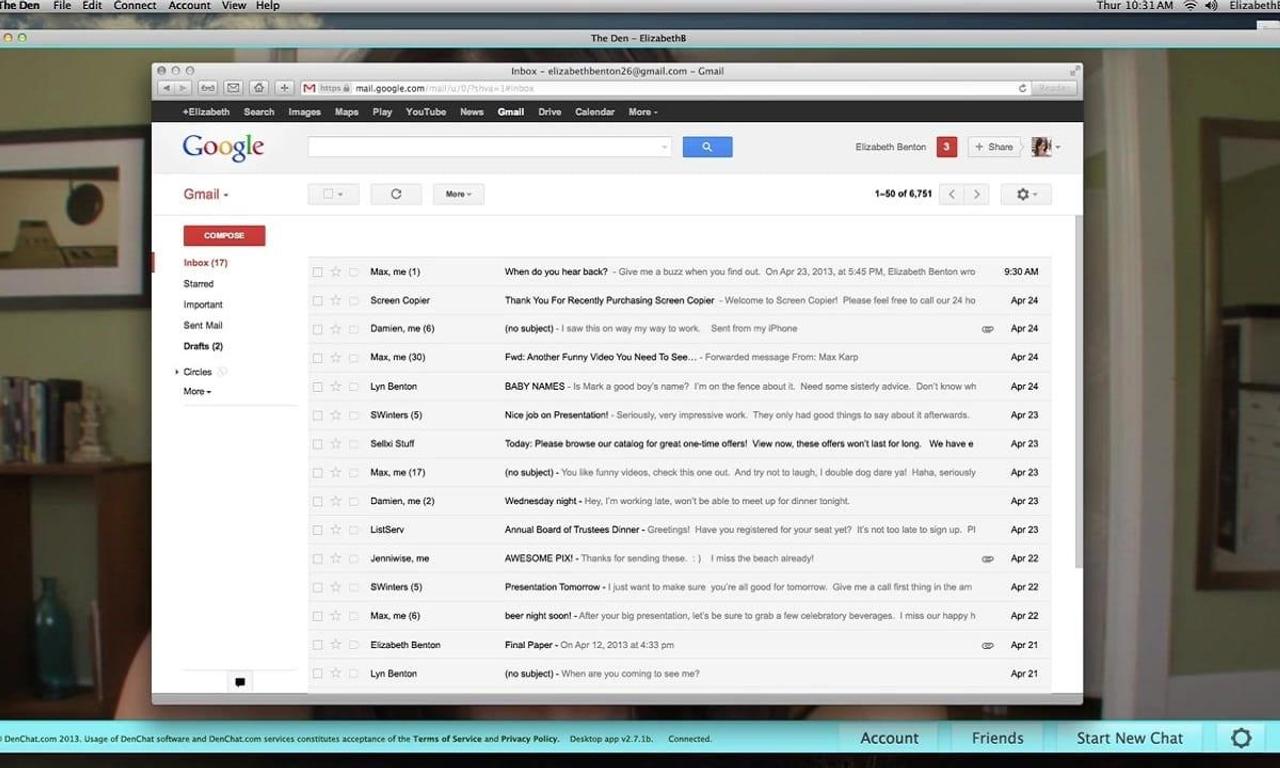The height and width of the screenshot is (768, 1280).
Task: Star the Screen Copier email
Action: [x=336, y=300]
